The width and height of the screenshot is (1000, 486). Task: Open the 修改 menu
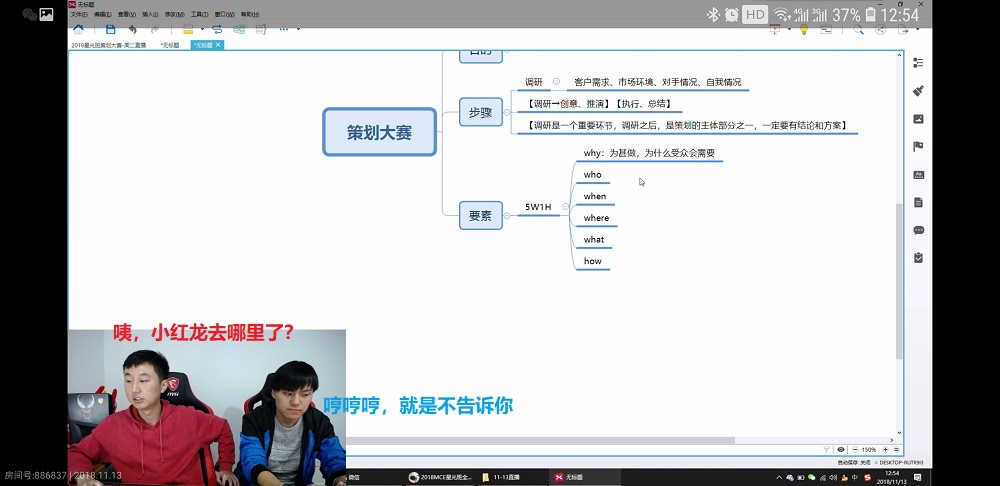(174, 14)
